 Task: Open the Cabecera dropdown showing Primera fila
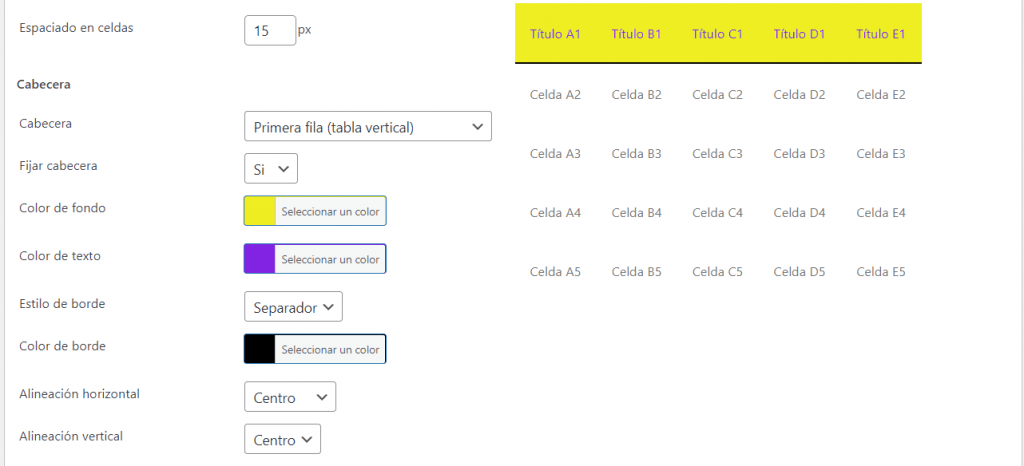point(367,127)
